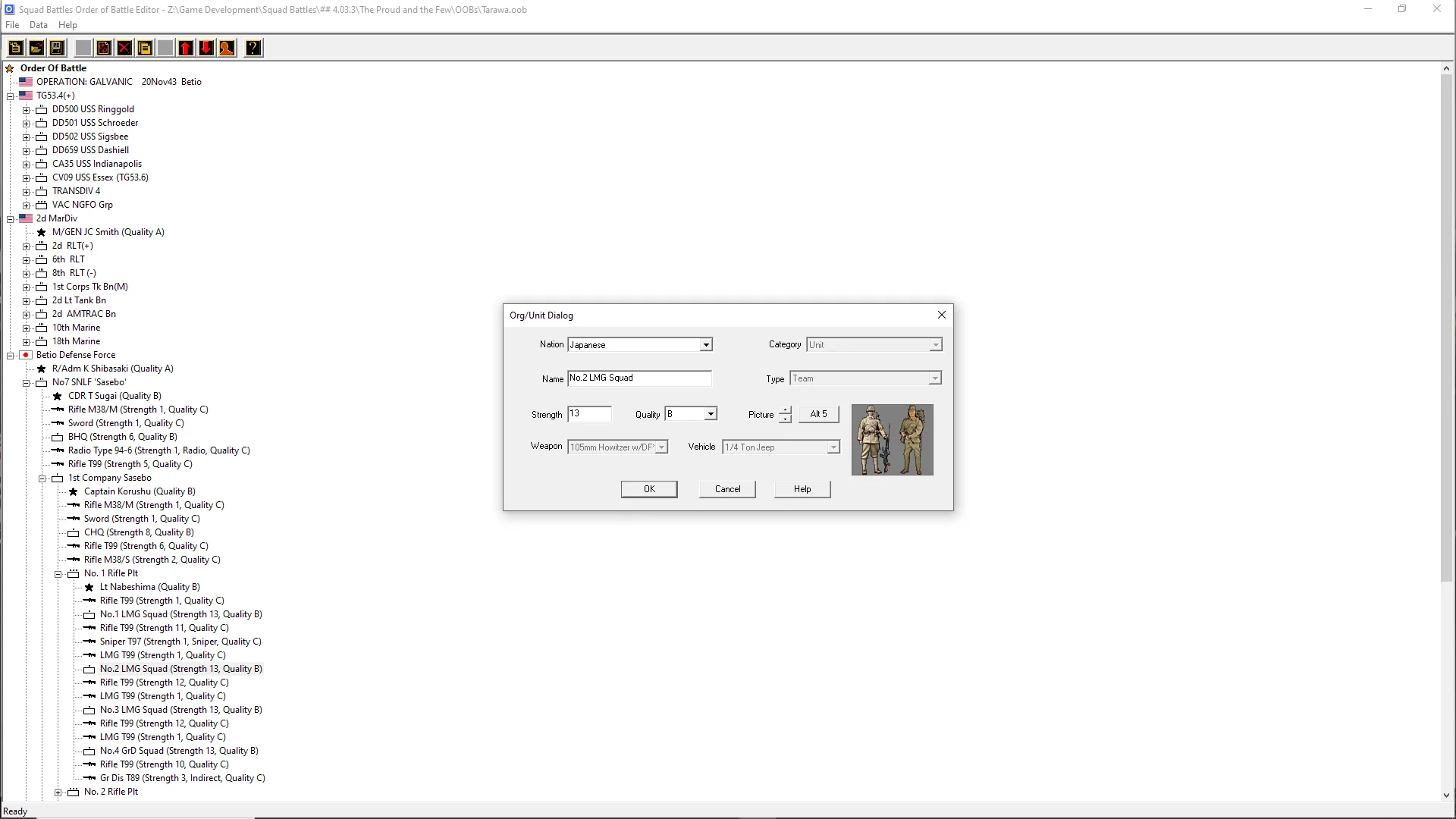Click the New file toolbar icon
Image resolution: width=1456 pixels, height=819 pixels.
click(15, 48)
